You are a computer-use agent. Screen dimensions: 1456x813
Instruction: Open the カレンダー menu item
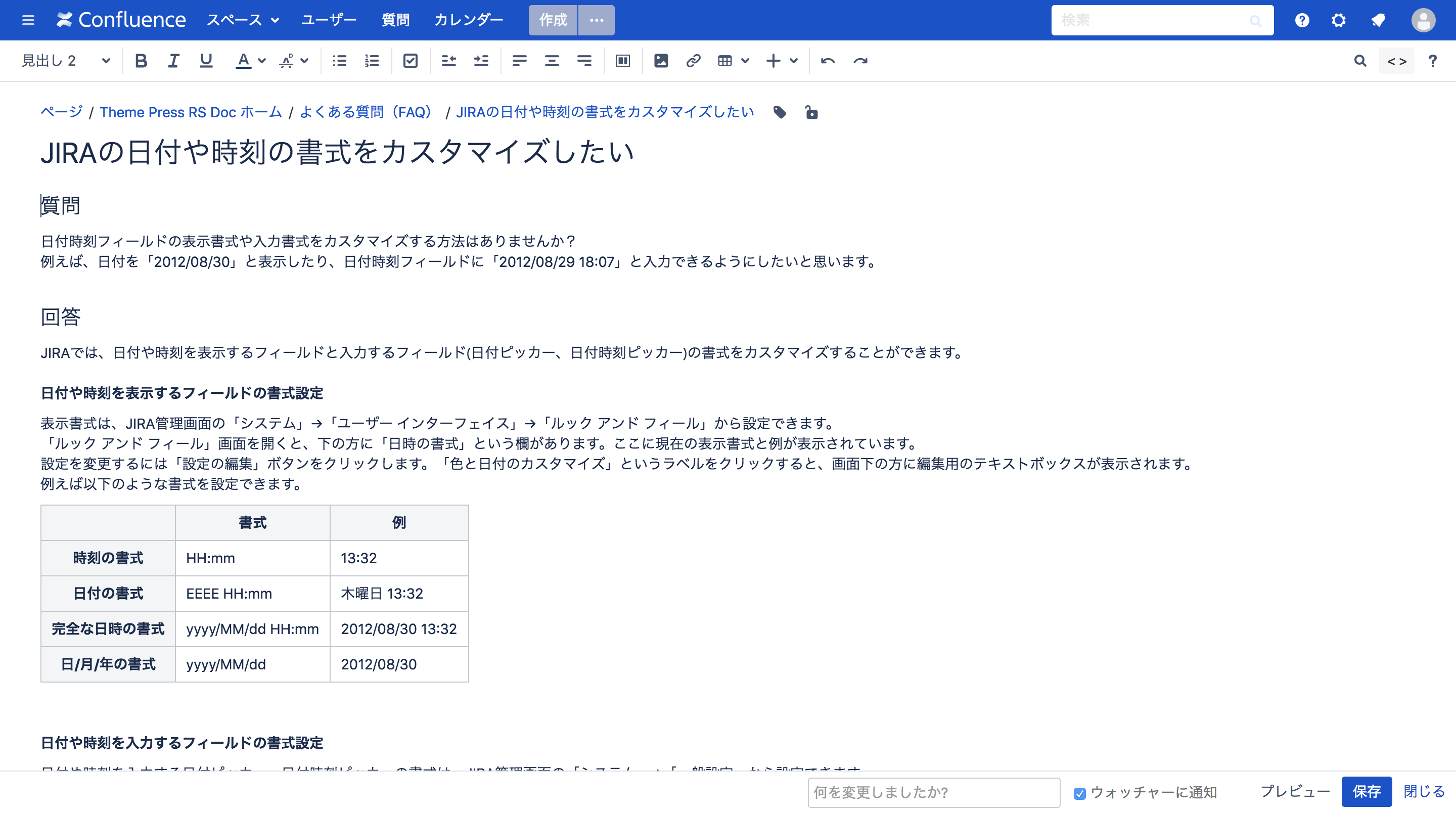(x=468, y=20)
